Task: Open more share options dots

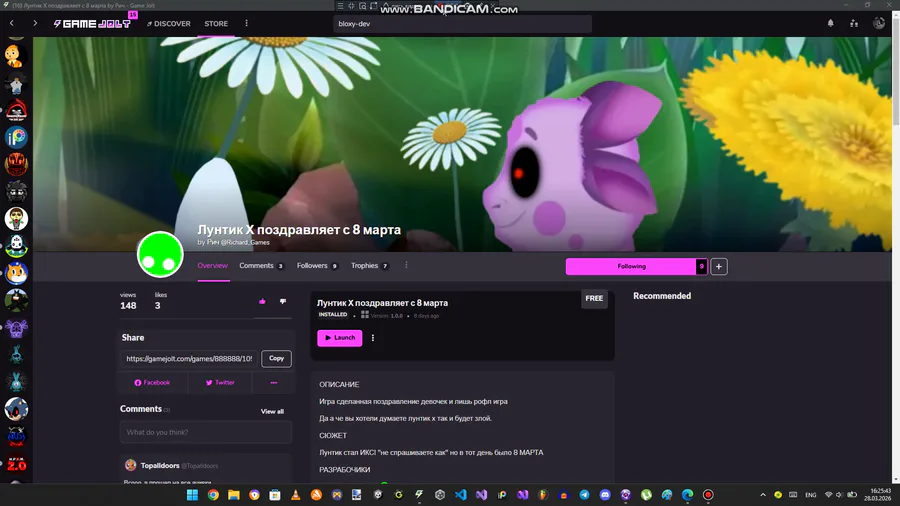Action: pos(274,383)
